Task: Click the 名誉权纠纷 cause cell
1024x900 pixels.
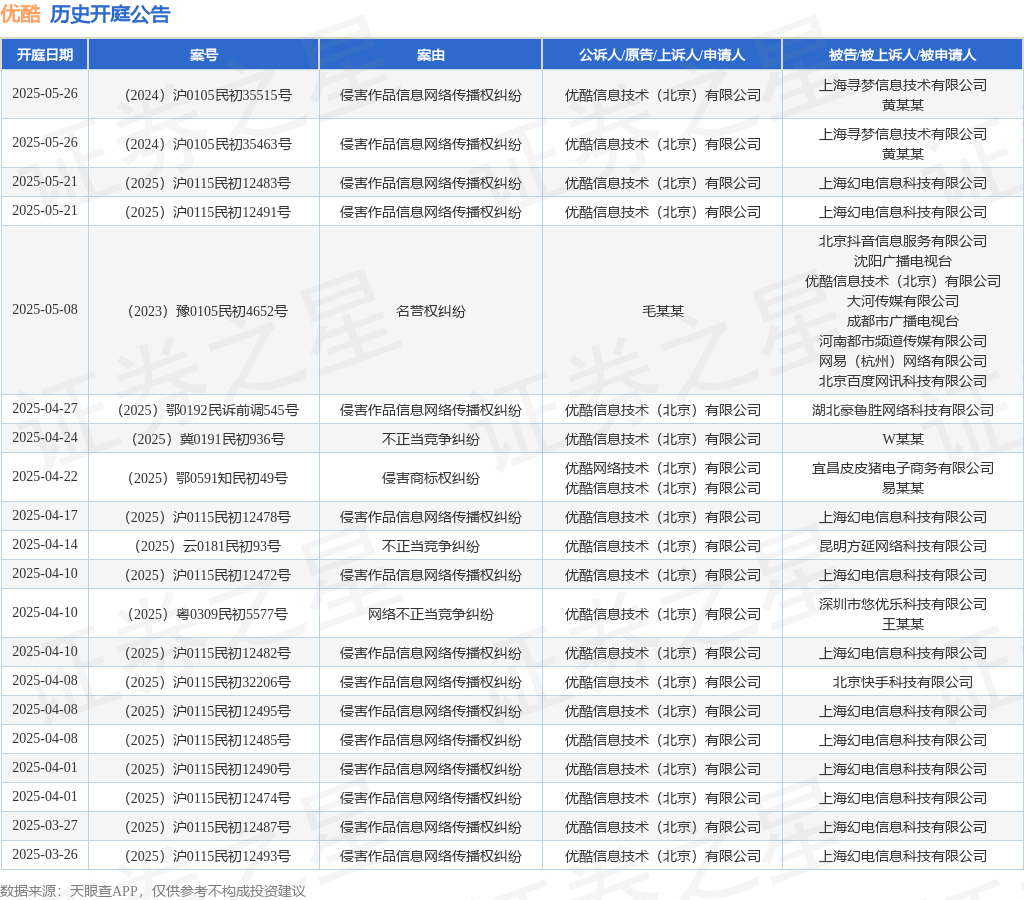Action: coord(430,311)
